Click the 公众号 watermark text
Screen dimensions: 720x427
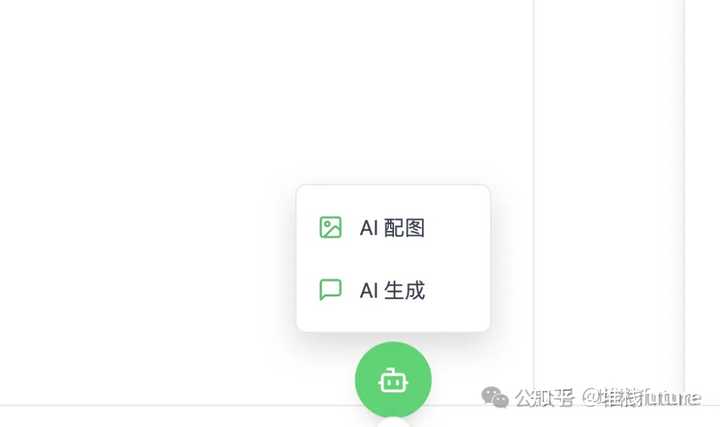pos(545,398)
